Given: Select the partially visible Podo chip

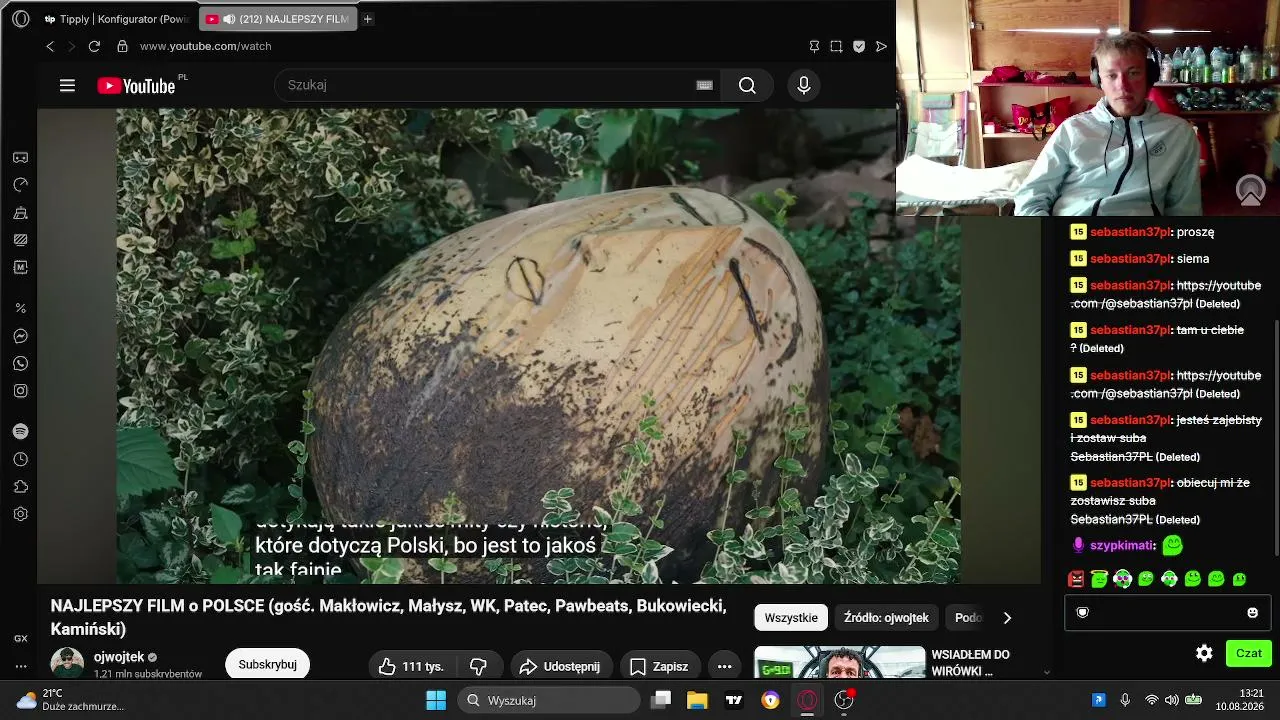Looking at the screenshot, I should (x=968, y=618).
